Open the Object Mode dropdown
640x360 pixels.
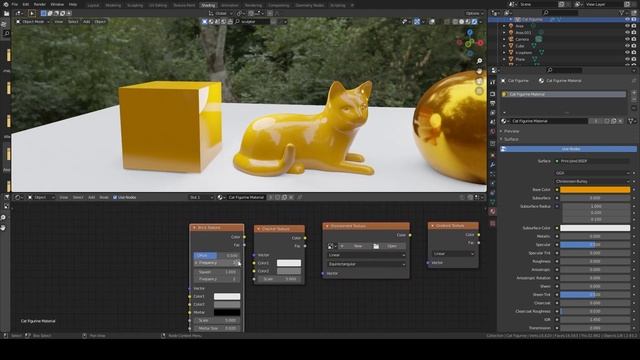(x=32, y=22)
